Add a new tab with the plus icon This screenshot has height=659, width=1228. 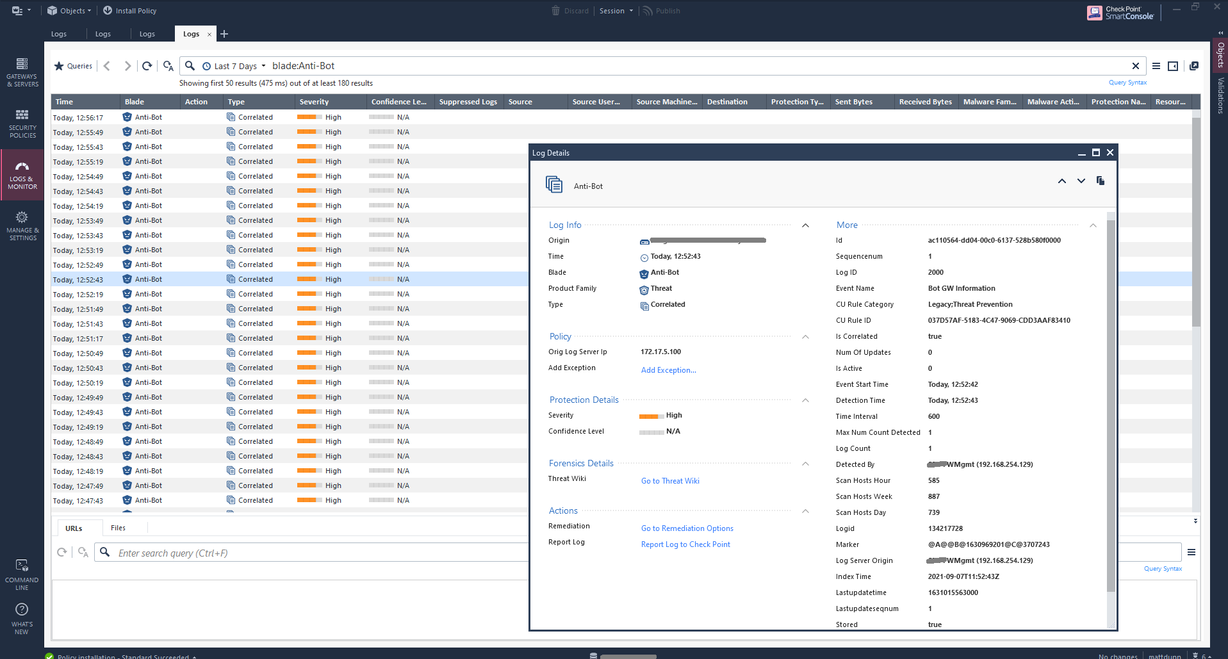(x=224, y=34)
